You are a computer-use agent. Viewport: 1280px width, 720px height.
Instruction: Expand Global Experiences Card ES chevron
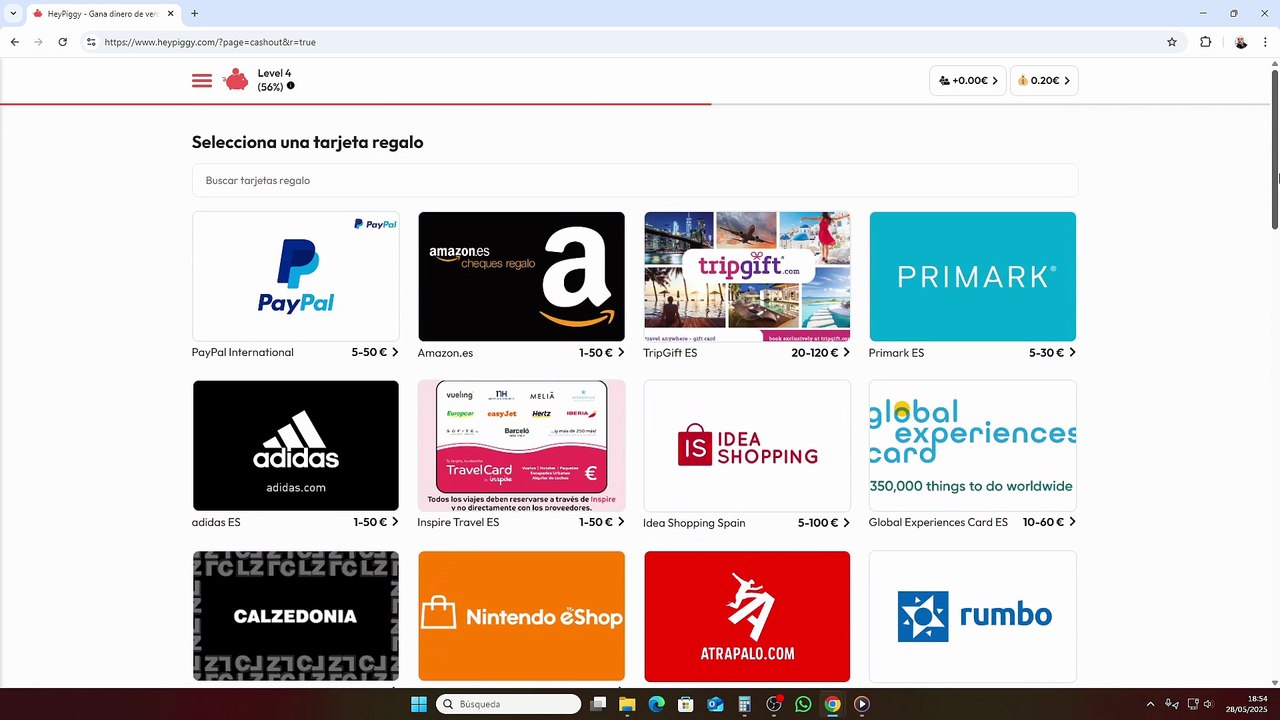click(1072, 522)
